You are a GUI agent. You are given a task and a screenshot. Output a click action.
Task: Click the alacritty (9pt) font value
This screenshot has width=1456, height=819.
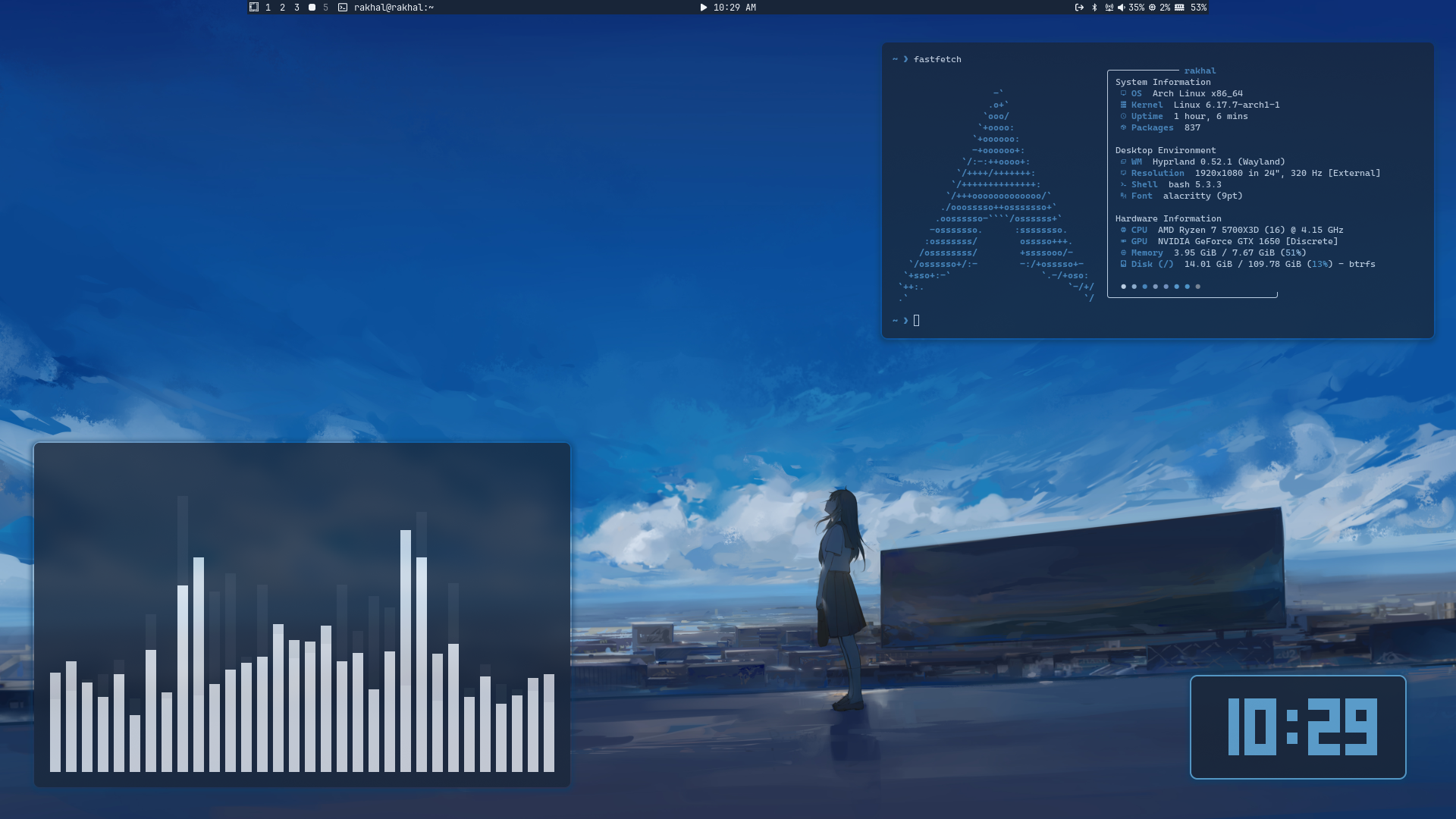(1203, 196)
